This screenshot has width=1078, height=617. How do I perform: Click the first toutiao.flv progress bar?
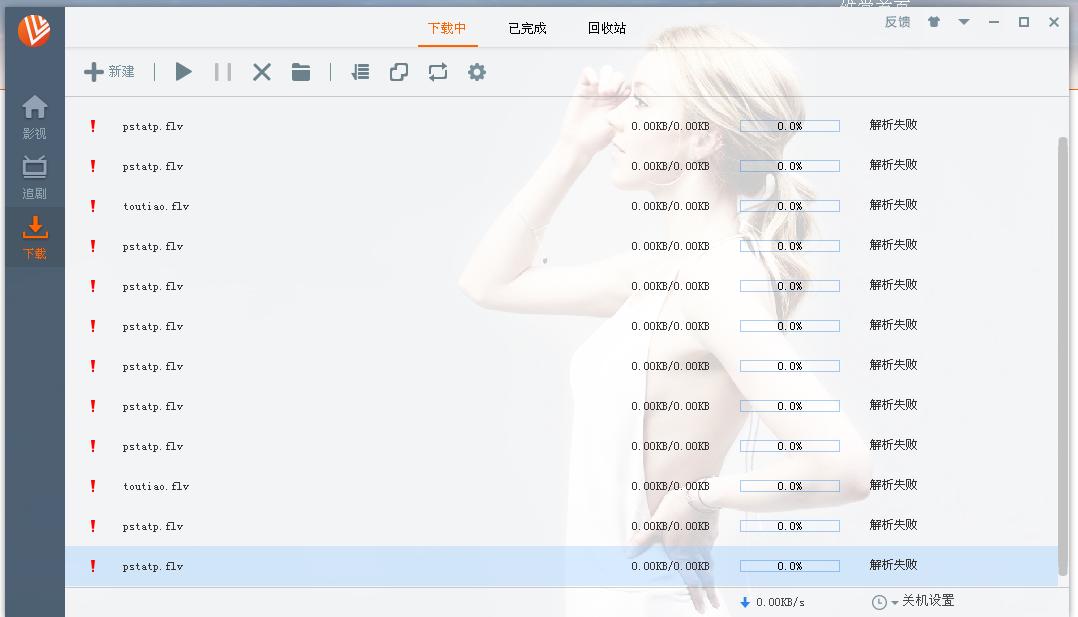[789, 206]
